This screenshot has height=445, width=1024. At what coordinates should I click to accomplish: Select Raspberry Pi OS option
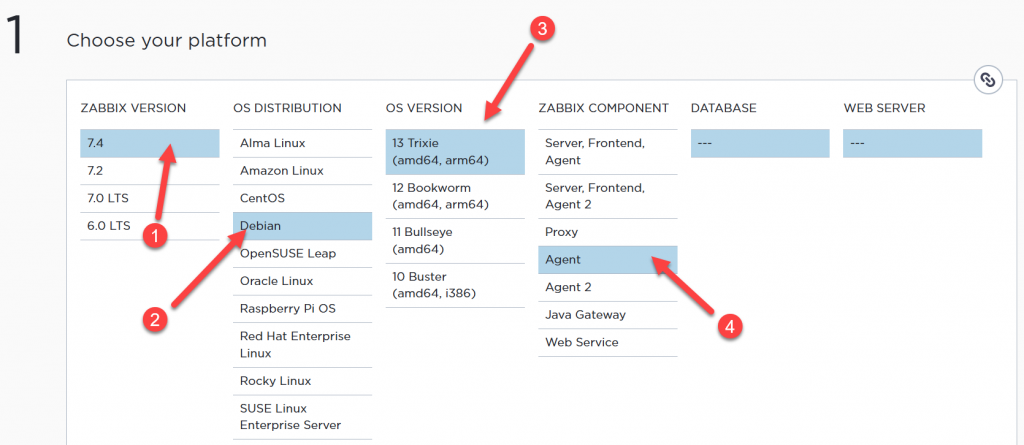coord(301,309)
